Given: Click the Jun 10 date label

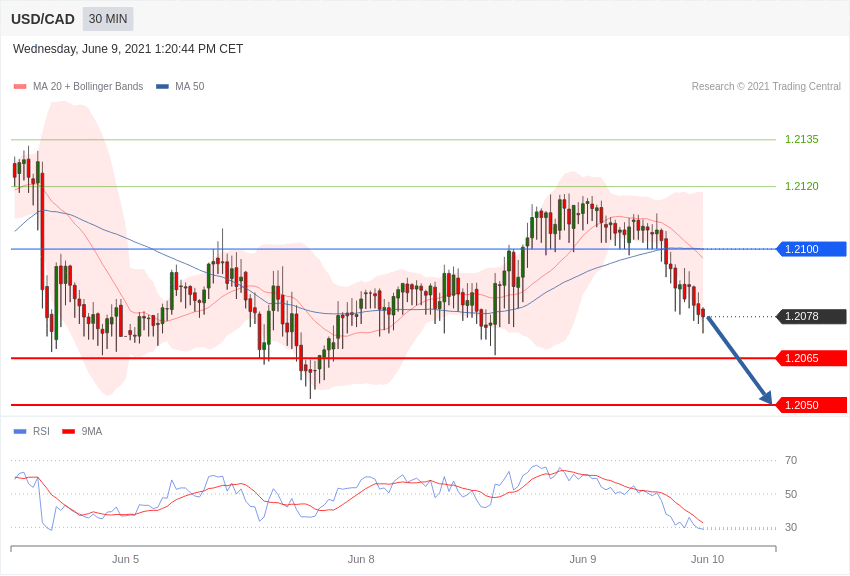Looking at the screenshot, I should click(x=707, y=559).
